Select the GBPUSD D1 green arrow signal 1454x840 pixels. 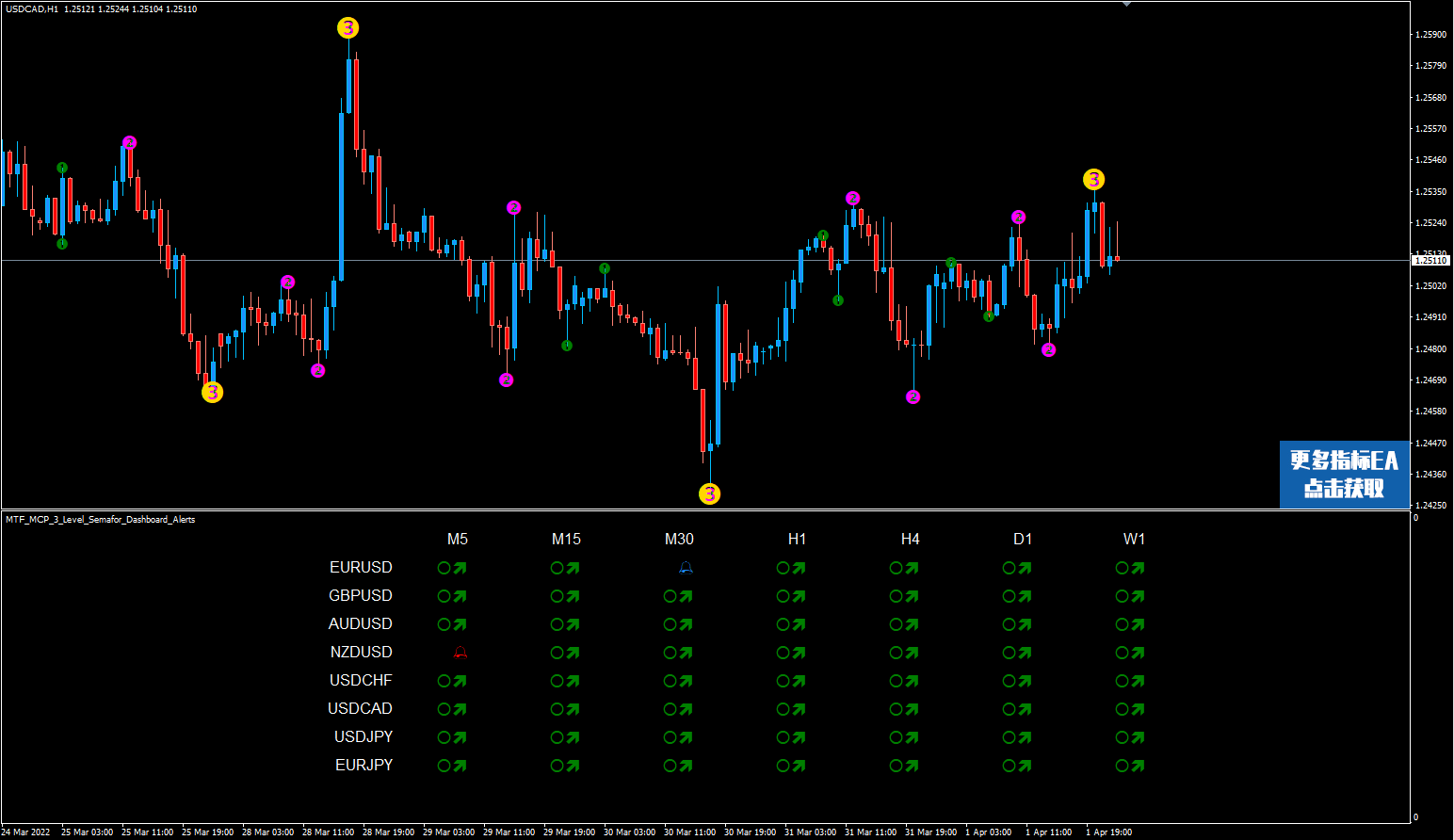pyautogui.click(x=1017, y=596)
